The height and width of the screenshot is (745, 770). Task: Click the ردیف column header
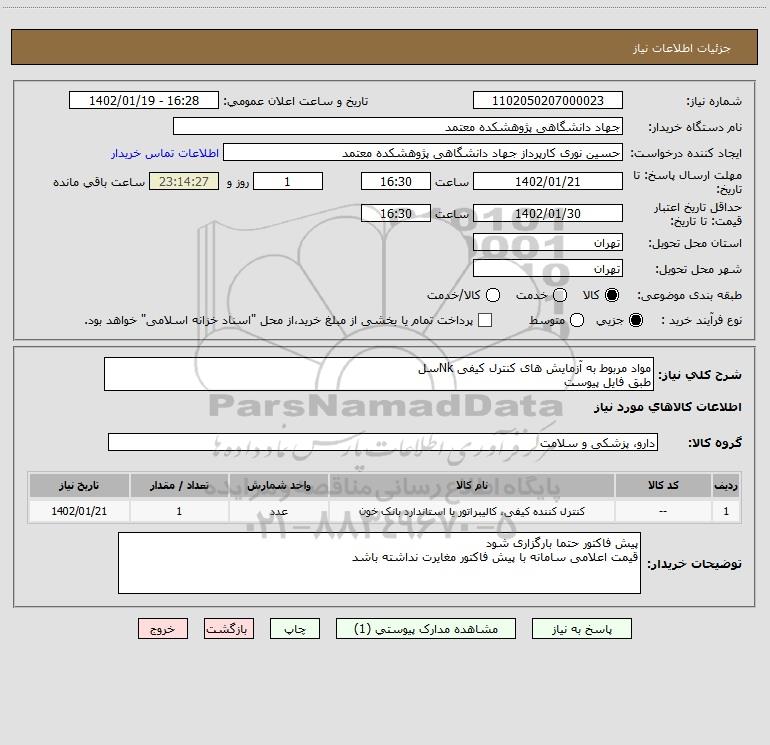726,485
